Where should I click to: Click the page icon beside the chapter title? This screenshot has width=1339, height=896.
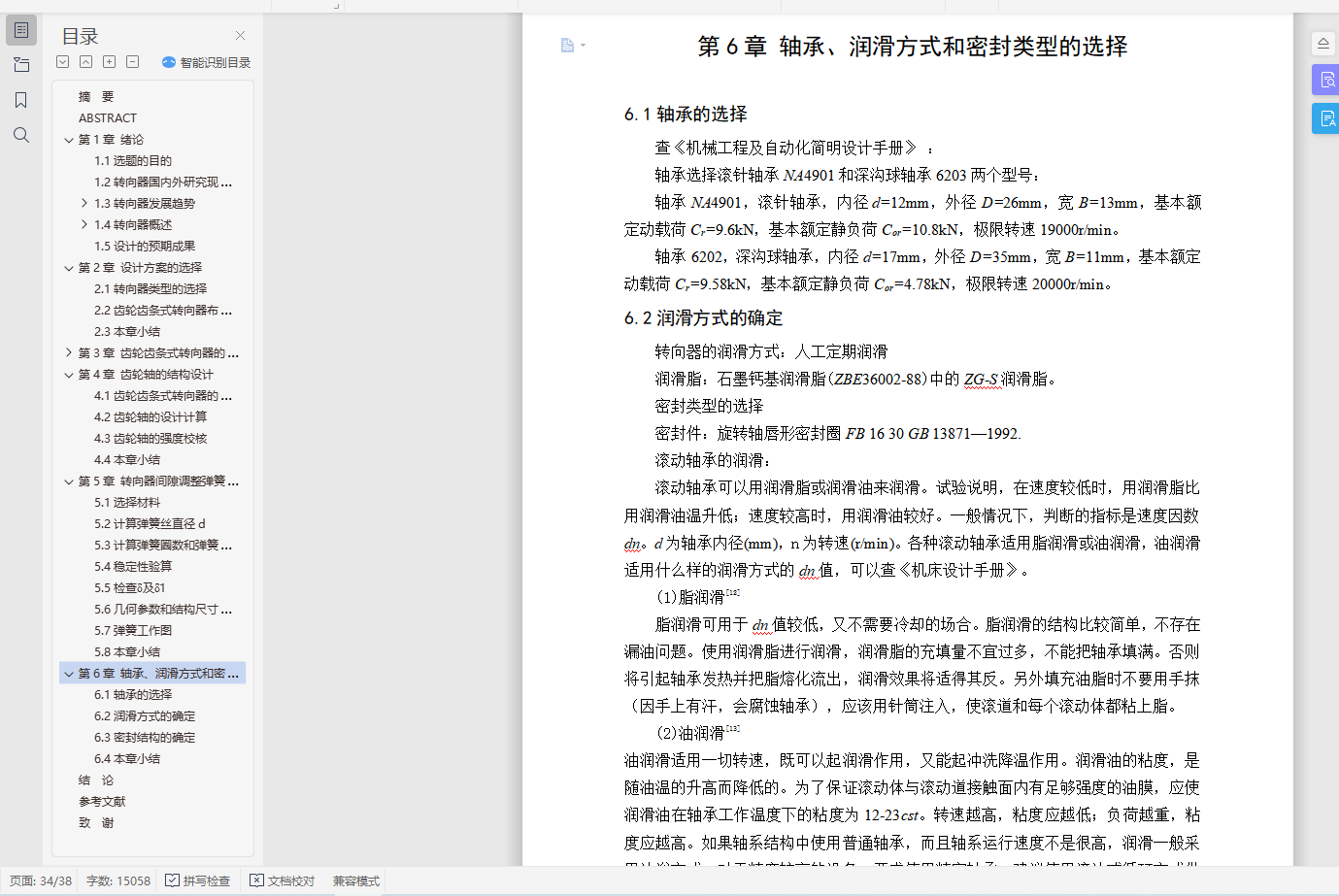[x=567, y=45]
